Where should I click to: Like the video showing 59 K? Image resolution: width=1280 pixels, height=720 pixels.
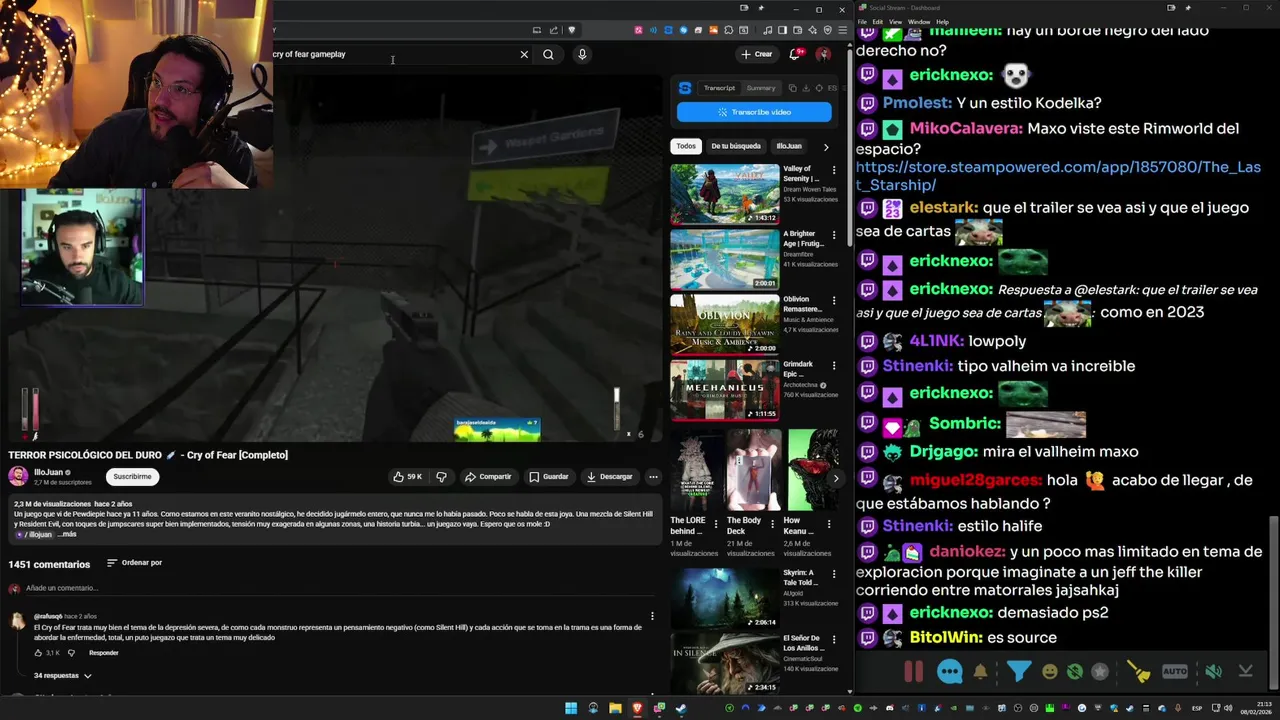click(x=408, y=477)
